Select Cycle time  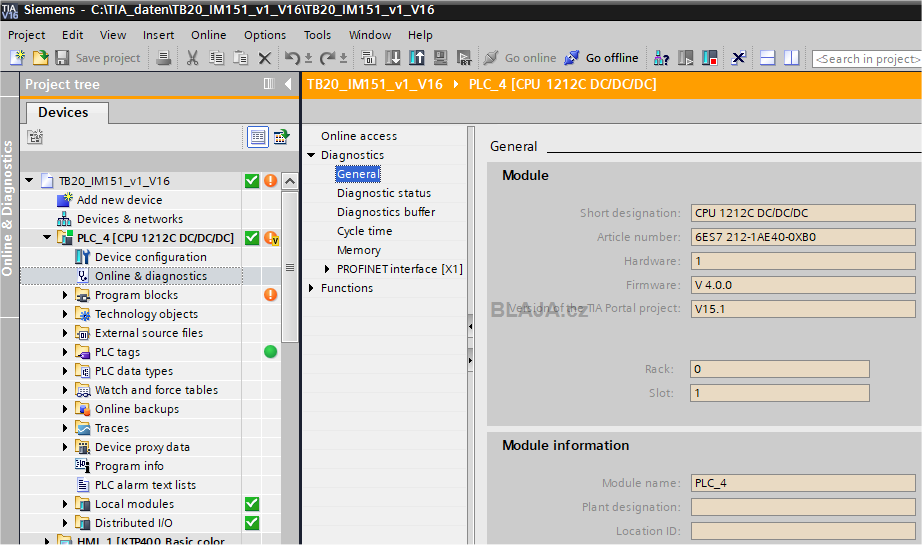(365, 231)
